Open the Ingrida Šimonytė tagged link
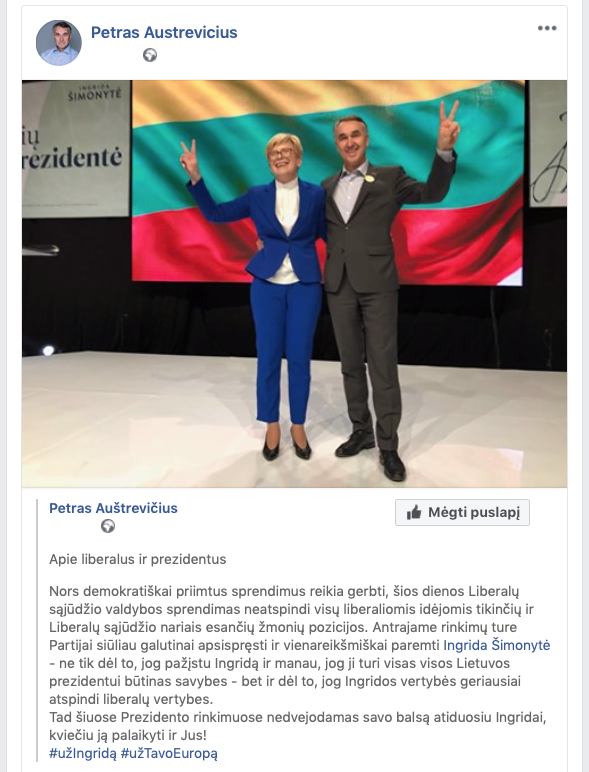The height and width of the screenshot is (772, 589). (496, 645)
